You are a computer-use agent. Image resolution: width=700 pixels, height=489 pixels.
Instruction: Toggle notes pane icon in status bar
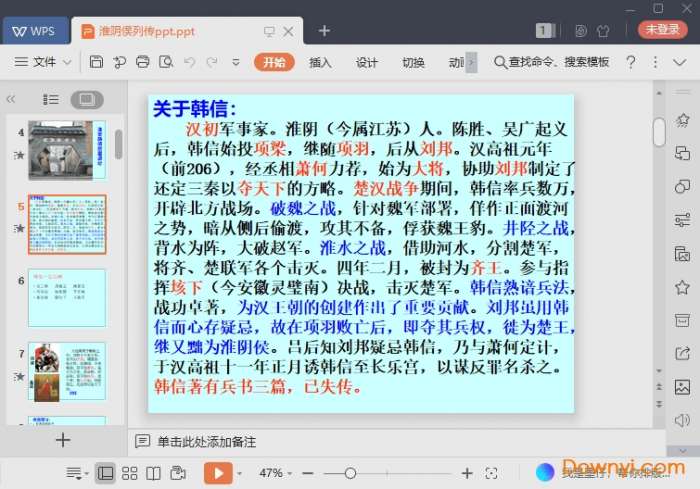click(77, 473)
